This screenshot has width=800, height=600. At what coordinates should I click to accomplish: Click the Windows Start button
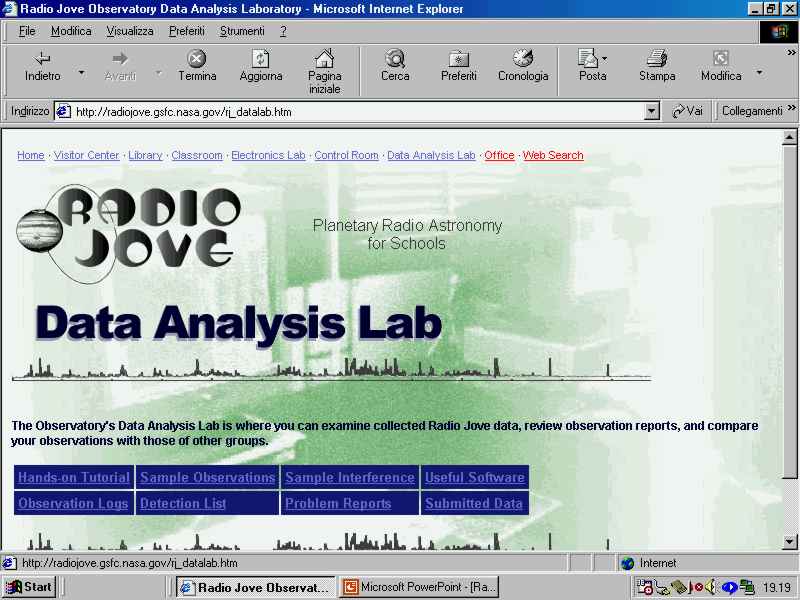[x=29, y=587]
